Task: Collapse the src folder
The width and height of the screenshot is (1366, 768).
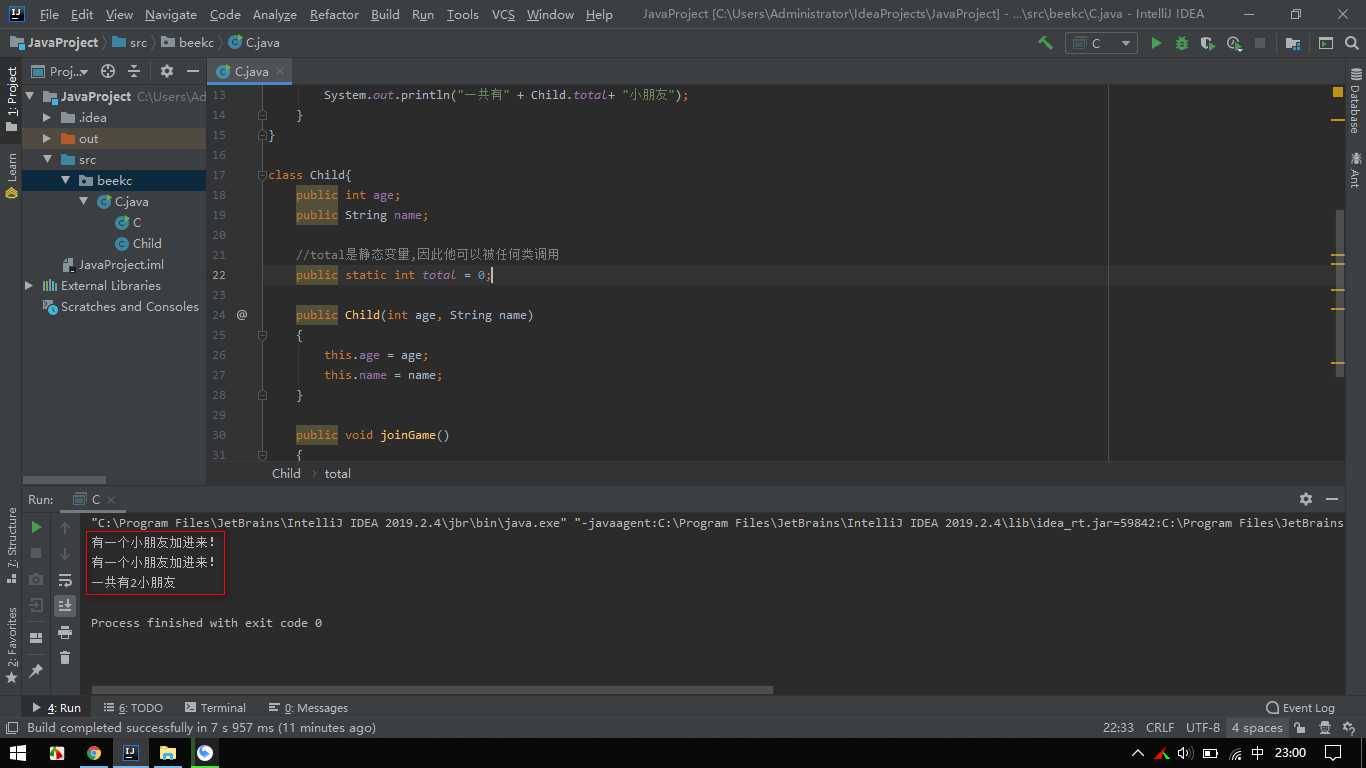Action: point(47,159)
